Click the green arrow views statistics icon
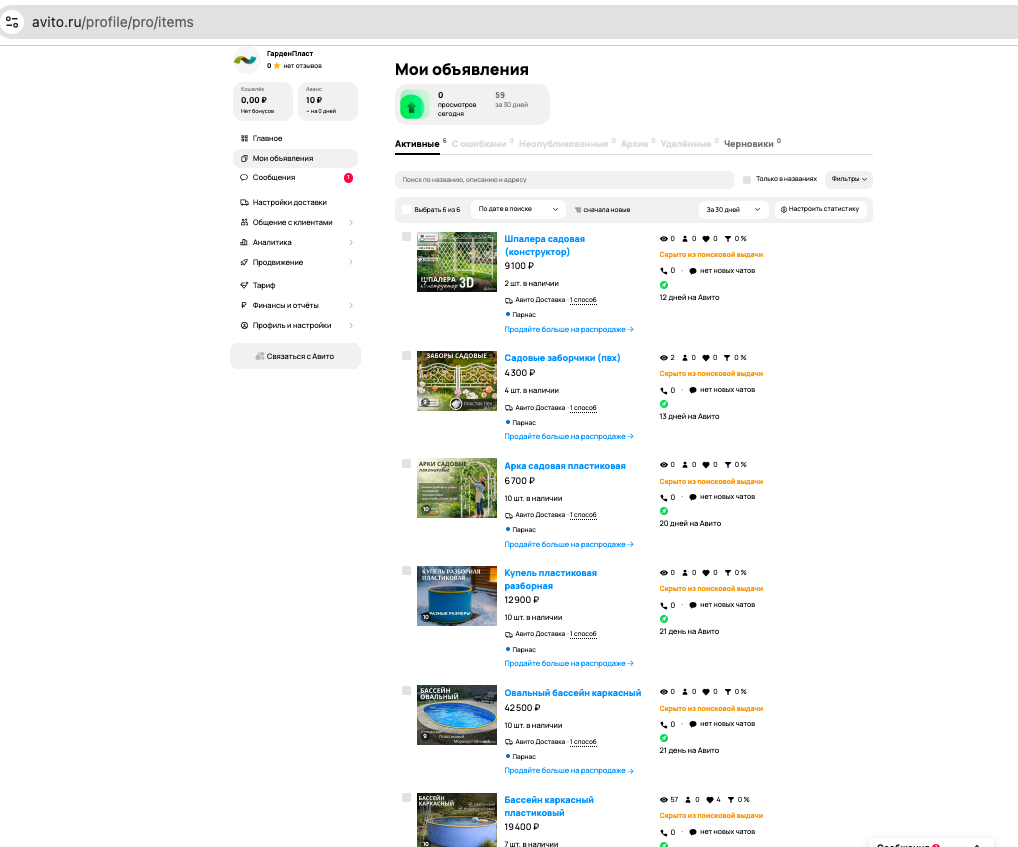This screenshot has height=847, width=1018. point(413,105)
